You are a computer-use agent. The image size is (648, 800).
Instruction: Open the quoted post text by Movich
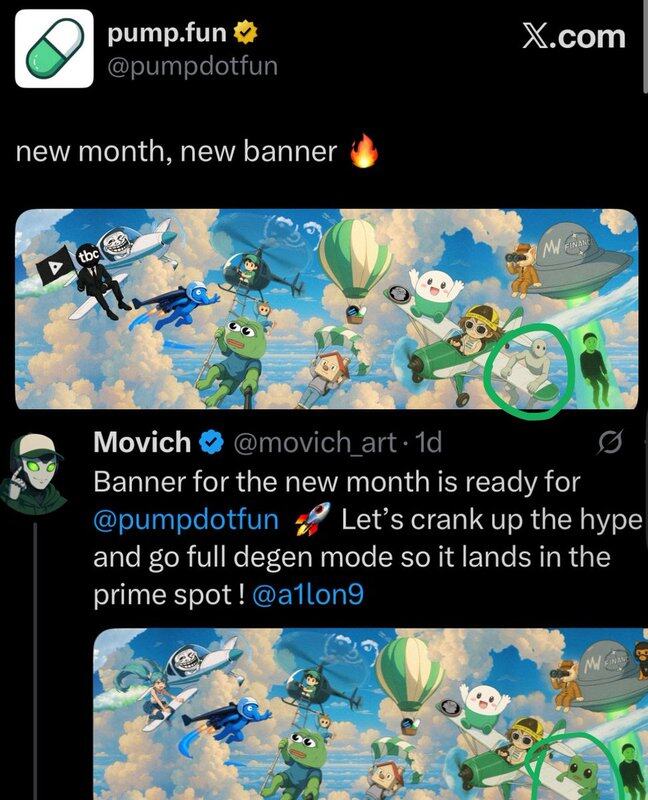tap(367, 538)
